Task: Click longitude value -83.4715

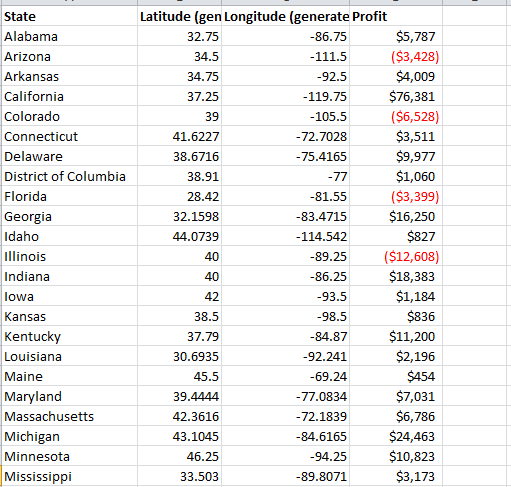Action: pos(285,216)
